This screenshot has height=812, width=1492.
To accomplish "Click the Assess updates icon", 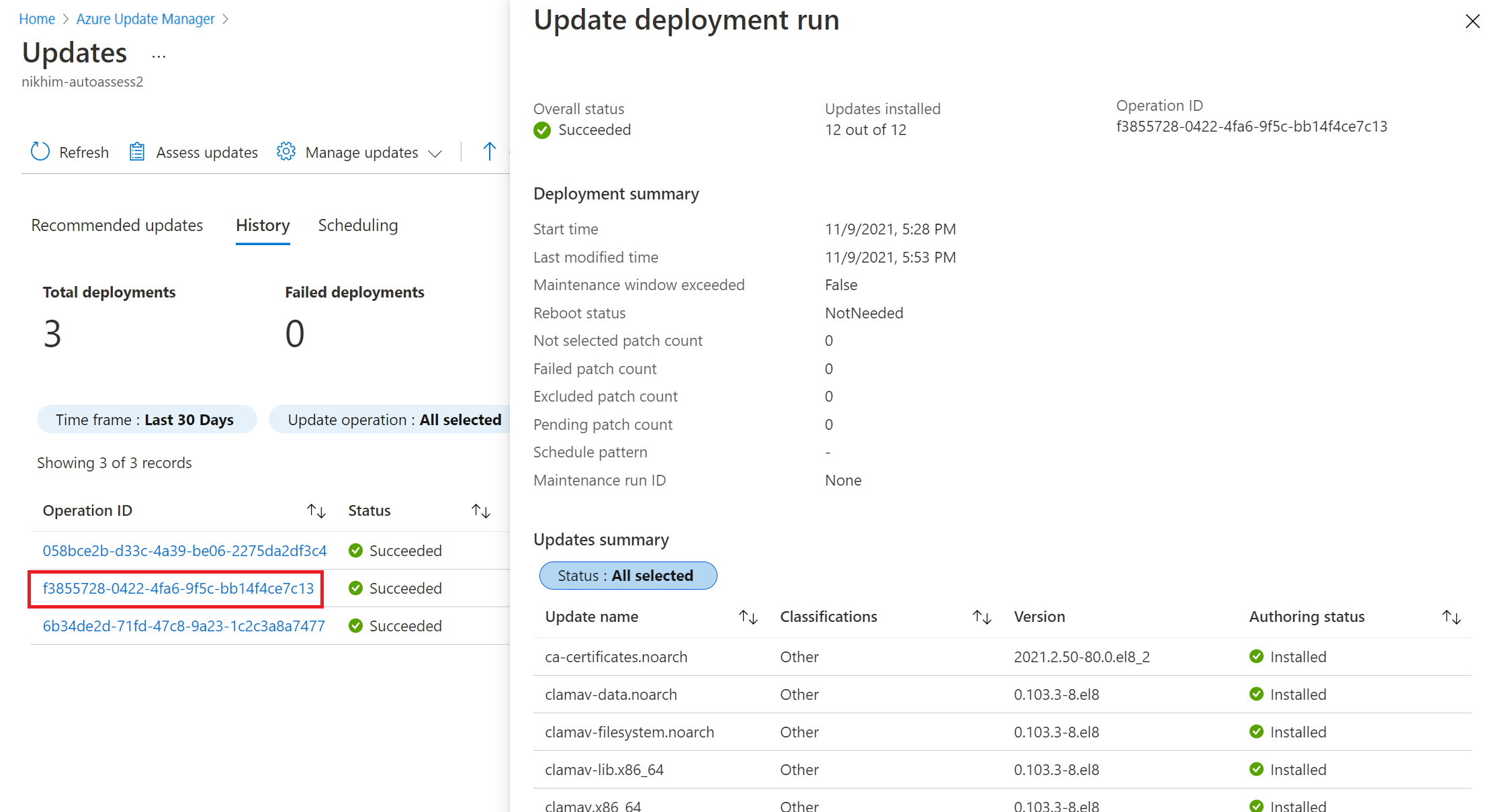I will pos(137,151).
